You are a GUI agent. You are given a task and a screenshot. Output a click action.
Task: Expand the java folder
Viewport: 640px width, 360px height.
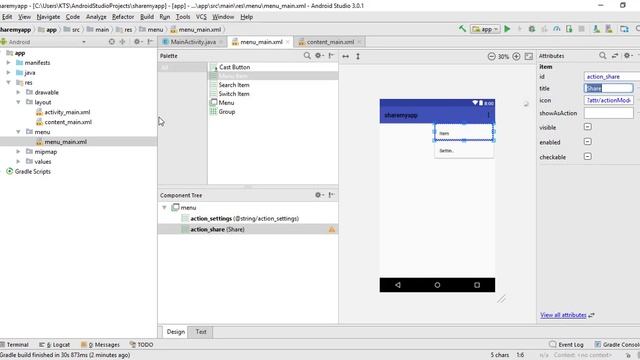(x=9, y=72)
